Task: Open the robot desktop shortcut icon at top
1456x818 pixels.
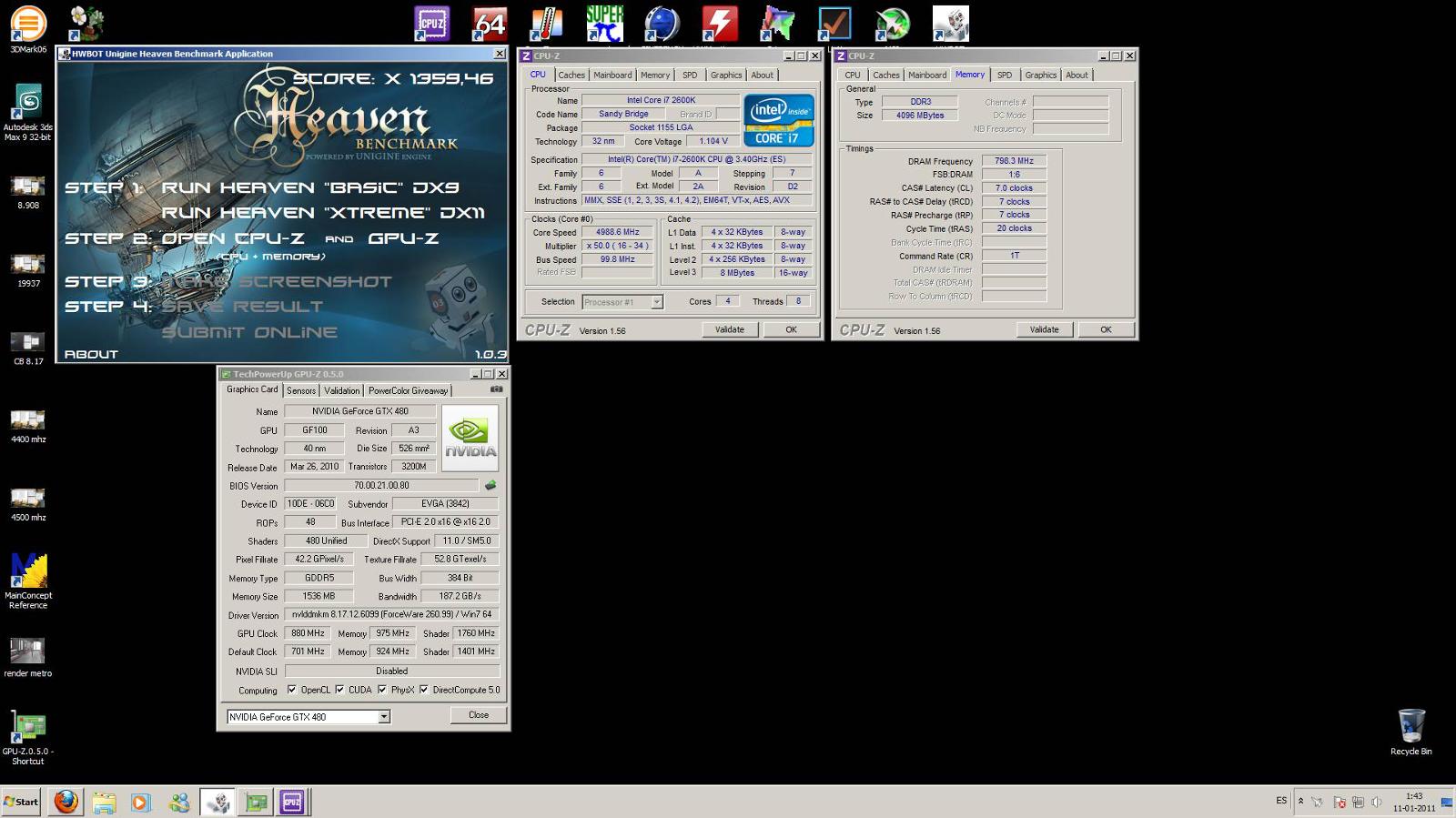Action: [x=950, y=24]
